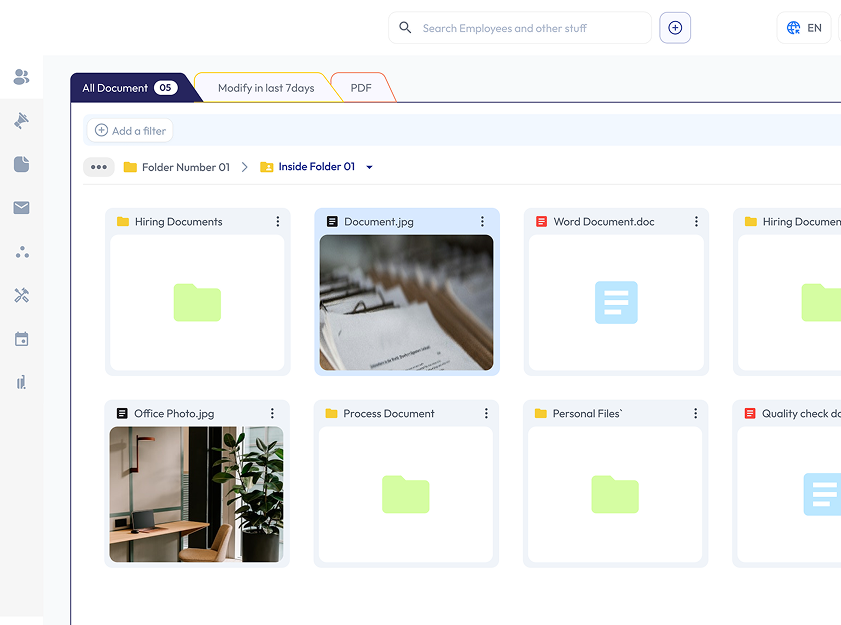Click the 05 count badge on All Document
The height and width of the screenshot is (625, 841).
[x=165, y=87]
